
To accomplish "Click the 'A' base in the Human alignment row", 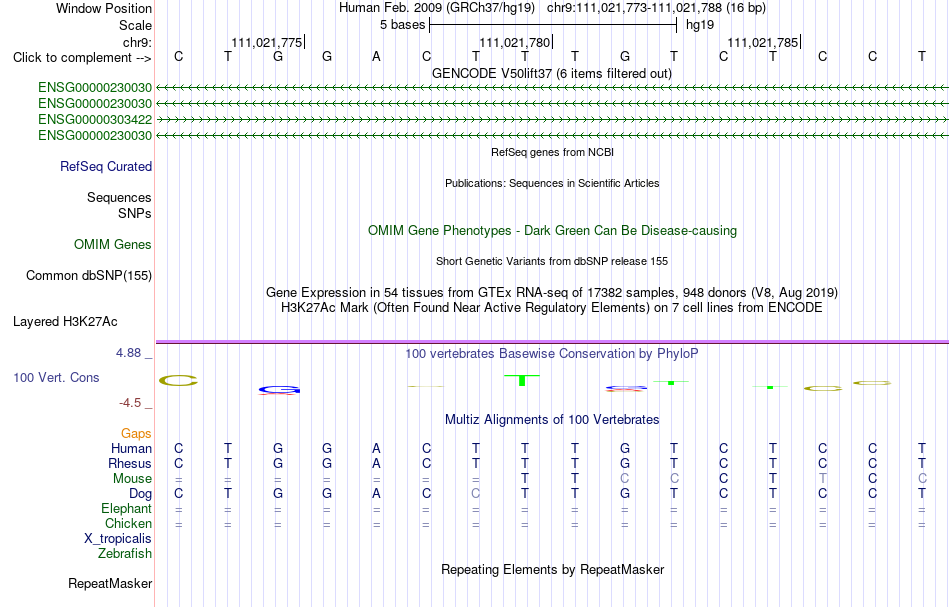I will click(376, 448).
